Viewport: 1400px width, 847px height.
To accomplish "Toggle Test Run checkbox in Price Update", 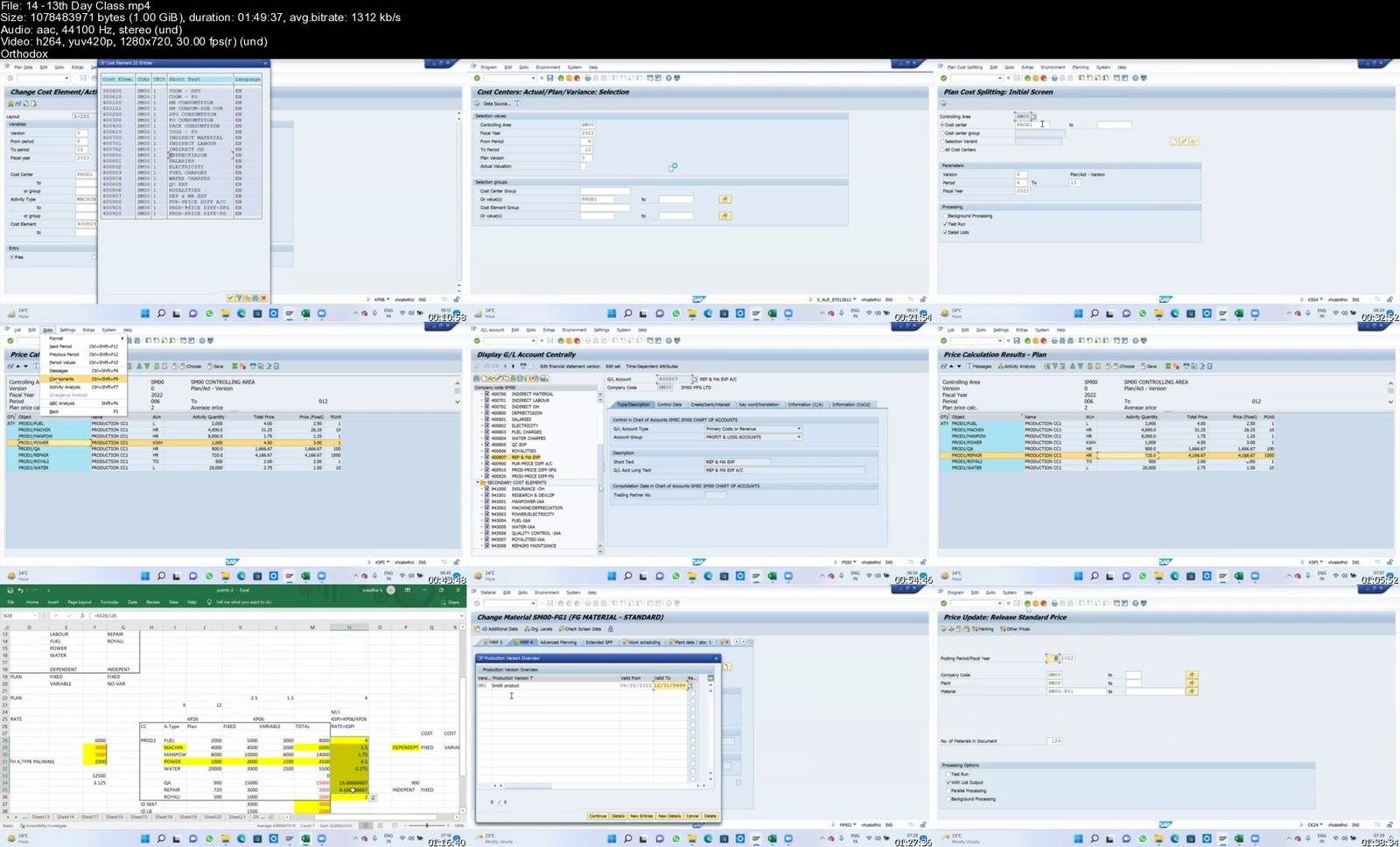I will pos(948,774).
